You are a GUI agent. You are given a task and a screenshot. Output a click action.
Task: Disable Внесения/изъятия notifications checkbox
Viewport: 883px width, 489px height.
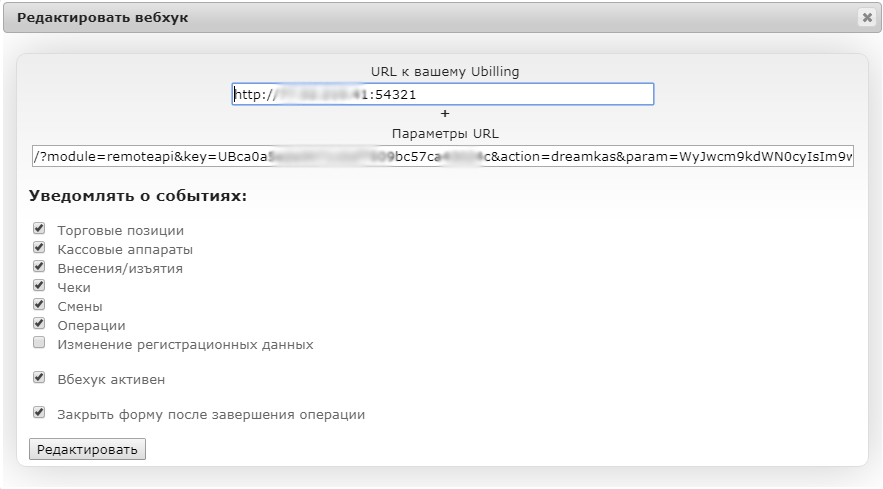tap(39, 267)
